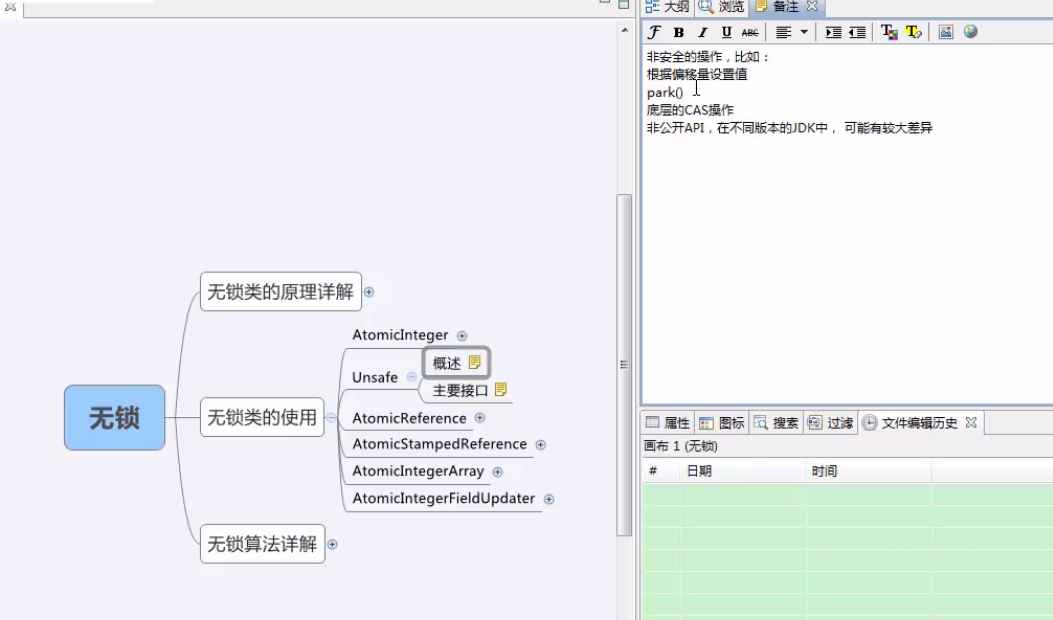The height and width of the screenshot is (620, 1053).
Task: Open the font chooser in notes toolbar
Action: [654, 32]
